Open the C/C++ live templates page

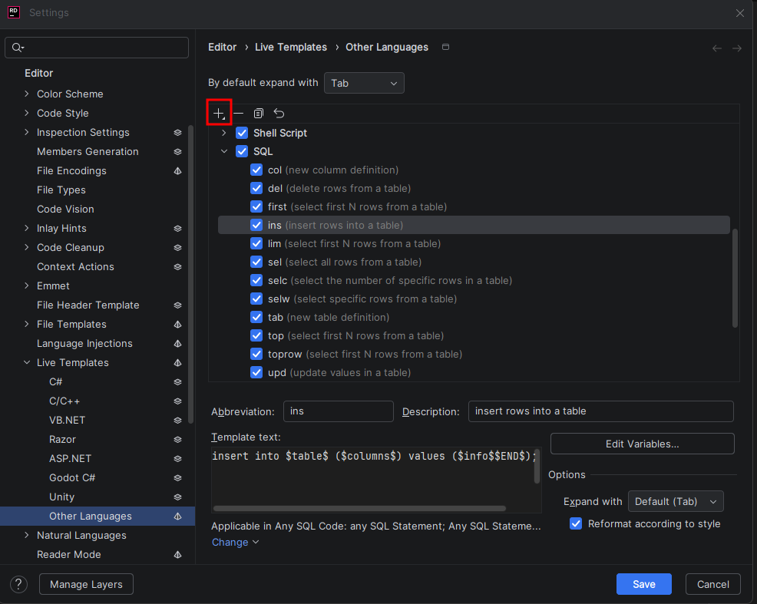[64, 401]
